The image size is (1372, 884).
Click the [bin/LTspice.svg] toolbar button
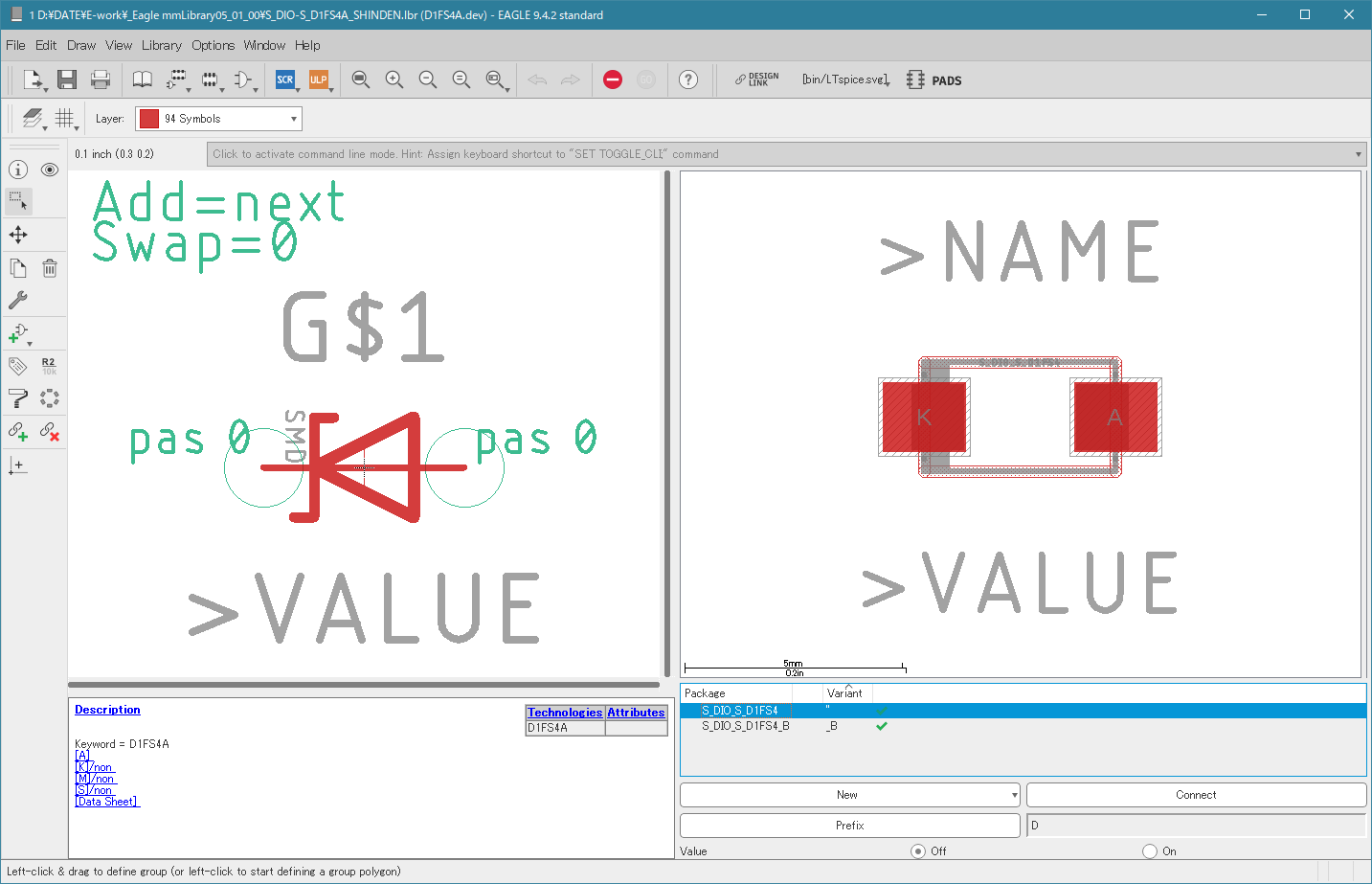pyautogui.click(x=846, y=79)
